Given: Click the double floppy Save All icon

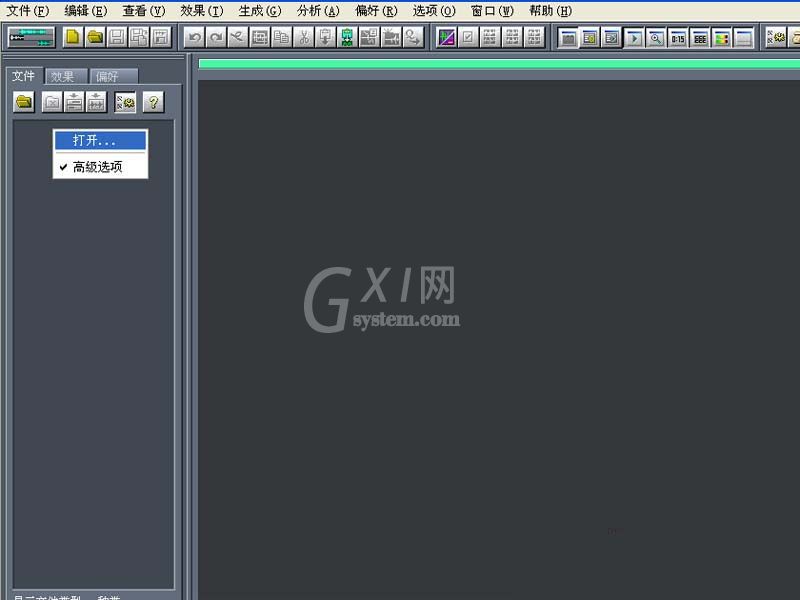Looking at the screenshot, I should pyautogui.click(x=139, y=37).
